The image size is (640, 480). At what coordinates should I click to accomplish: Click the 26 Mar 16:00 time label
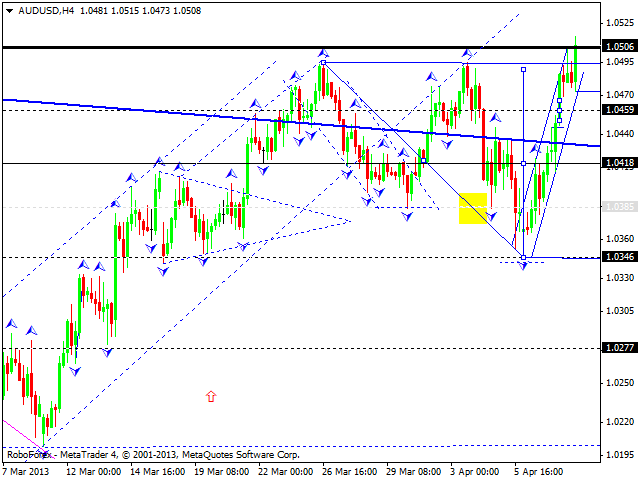click(352, 469)
